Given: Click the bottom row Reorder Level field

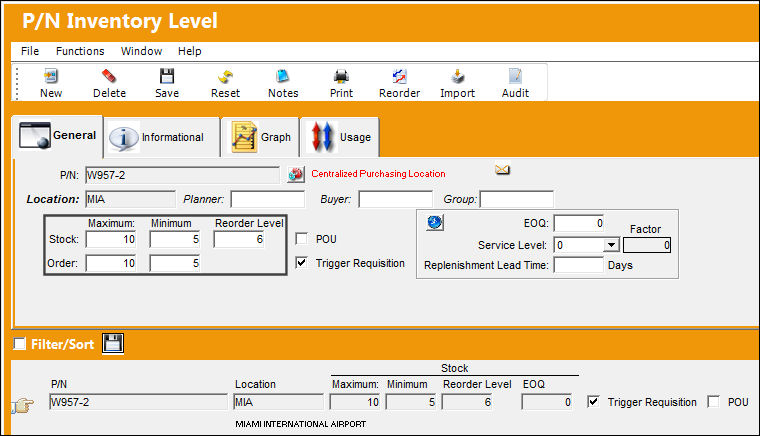Looking at the screenshot, I should tap(467, 402).
